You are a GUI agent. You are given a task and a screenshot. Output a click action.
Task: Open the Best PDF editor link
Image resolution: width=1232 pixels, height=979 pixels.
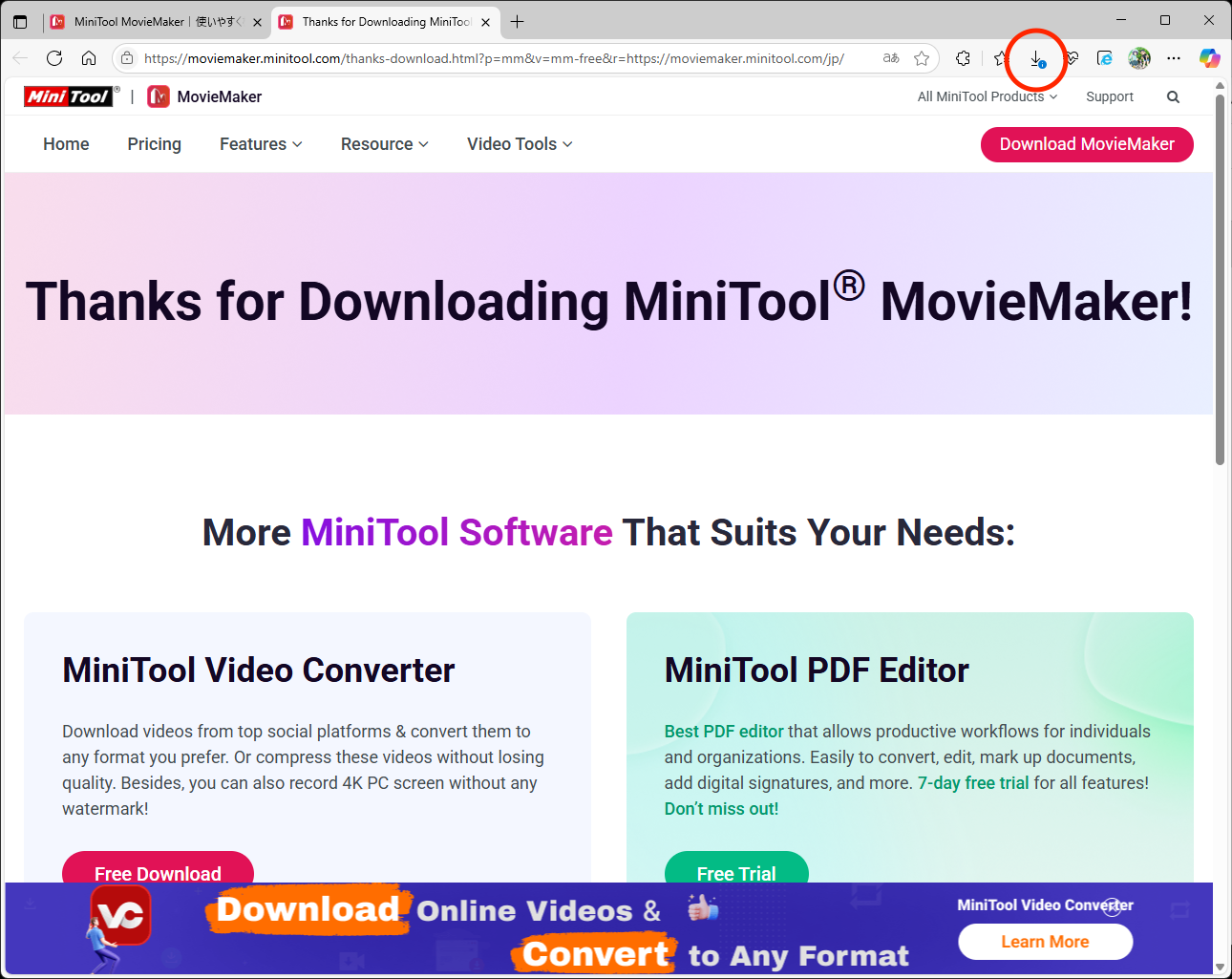tap(724, 732)
